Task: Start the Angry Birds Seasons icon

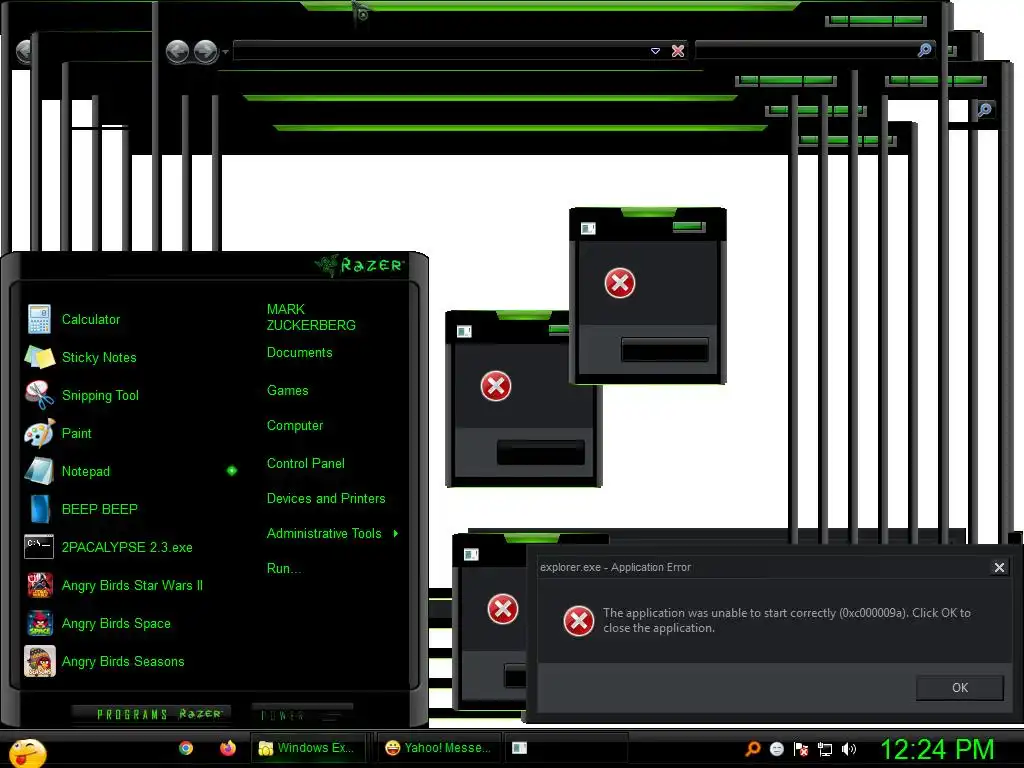Action: [x=39, y=661]
